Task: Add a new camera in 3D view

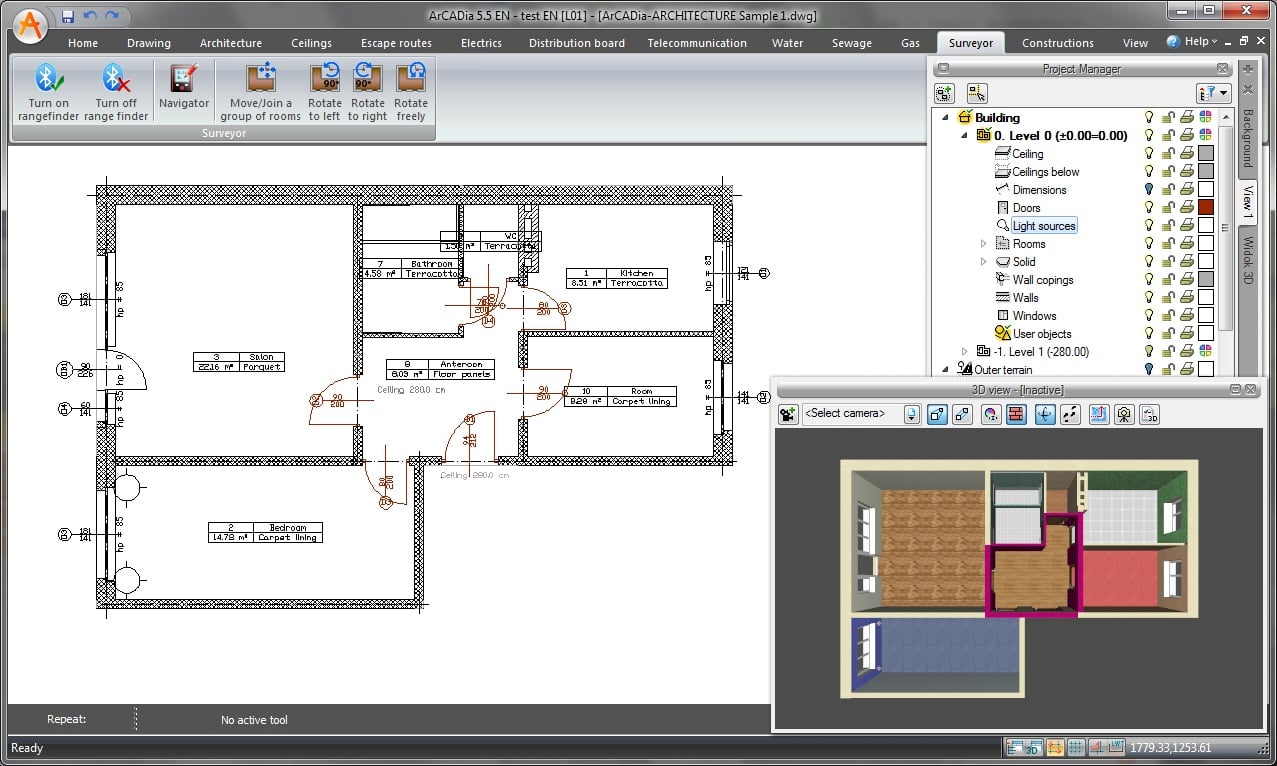Action: pos(788,414)
